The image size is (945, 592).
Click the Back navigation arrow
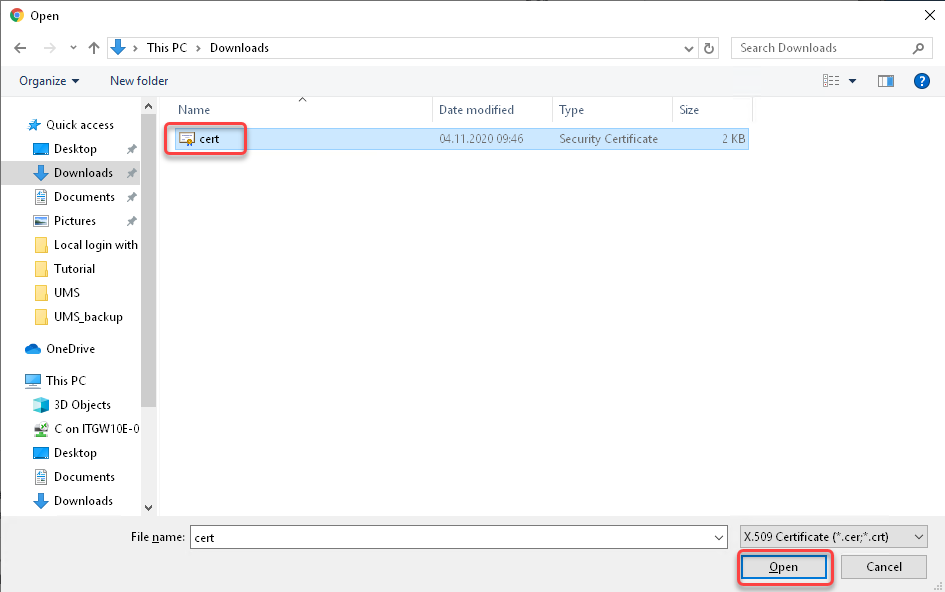point(21,48)
